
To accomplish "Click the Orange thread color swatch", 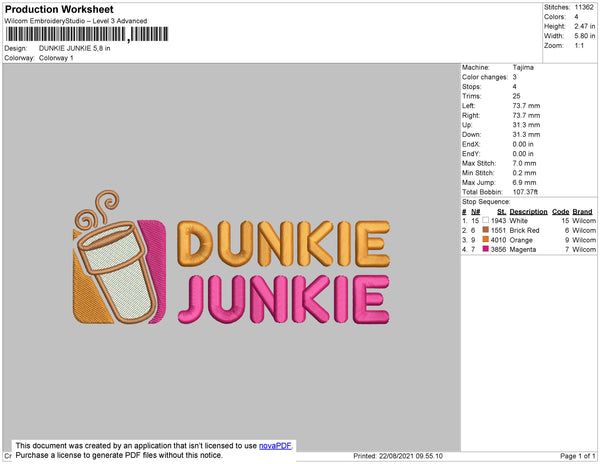I will point(486,239).
